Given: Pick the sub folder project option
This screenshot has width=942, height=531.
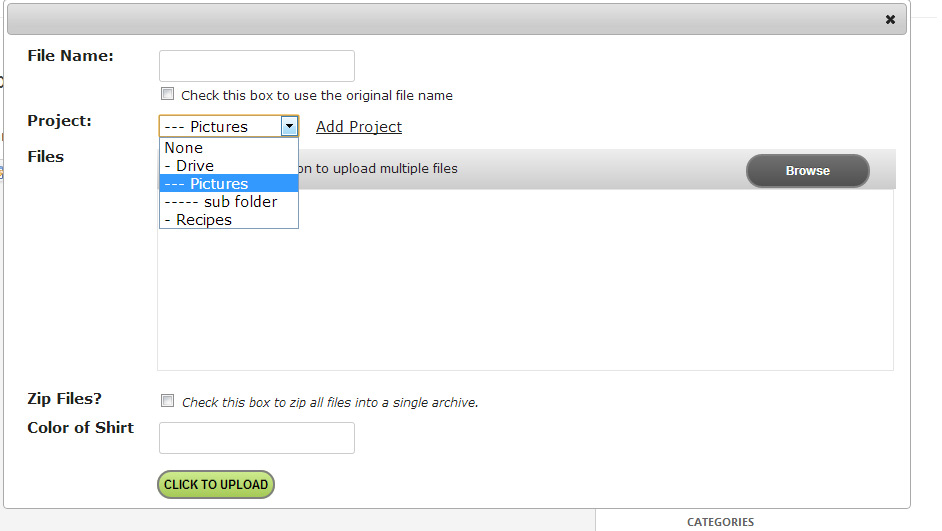Looking at the screenshot, I should 228,202.
